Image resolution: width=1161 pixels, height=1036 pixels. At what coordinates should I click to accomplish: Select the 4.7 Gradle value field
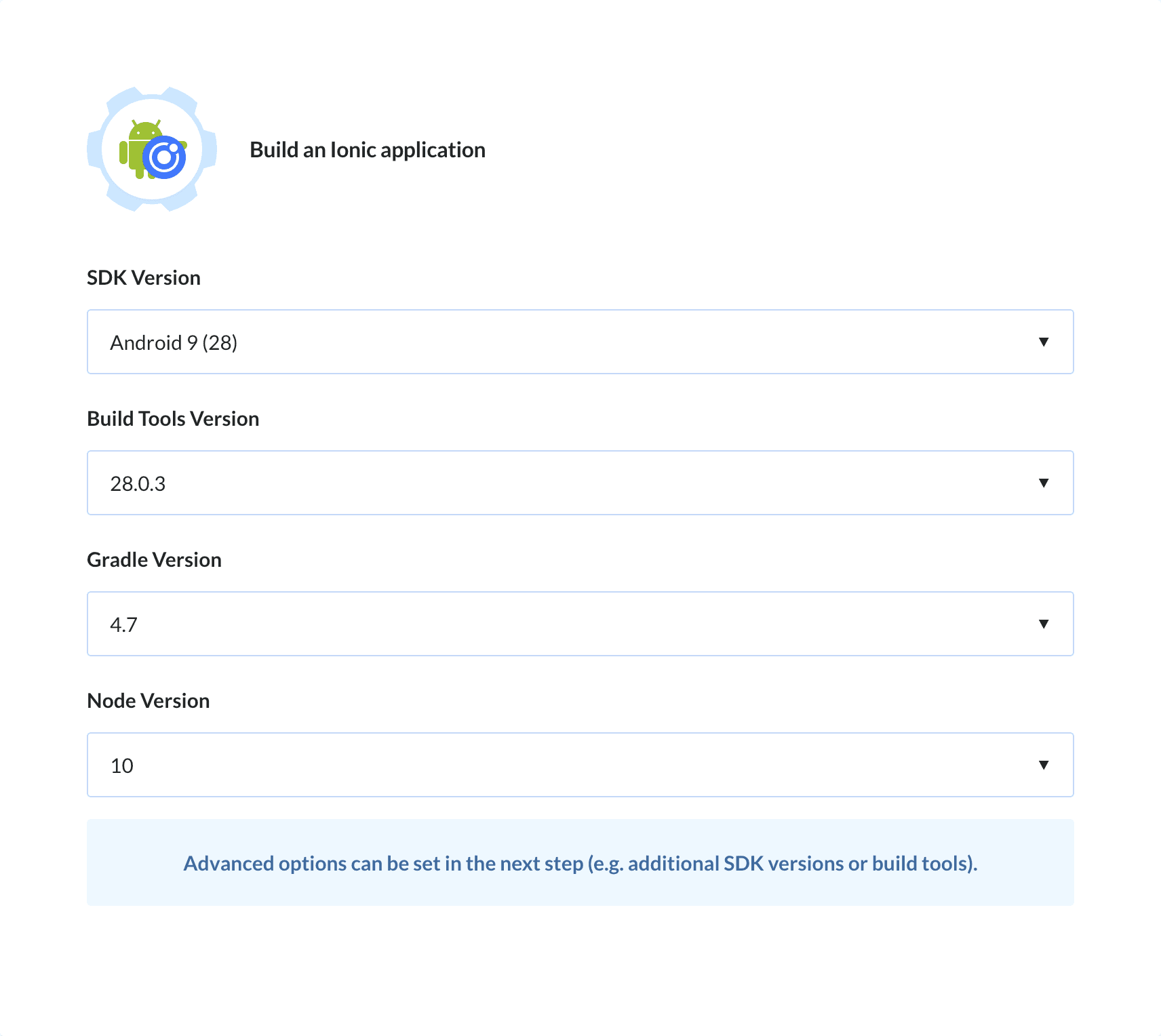123,624
